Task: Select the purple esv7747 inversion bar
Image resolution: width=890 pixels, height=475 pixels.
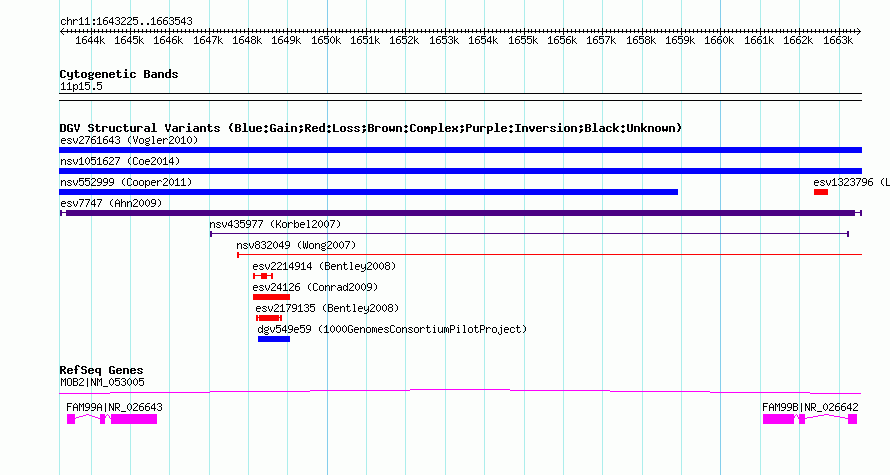Action: coord(460,213)
